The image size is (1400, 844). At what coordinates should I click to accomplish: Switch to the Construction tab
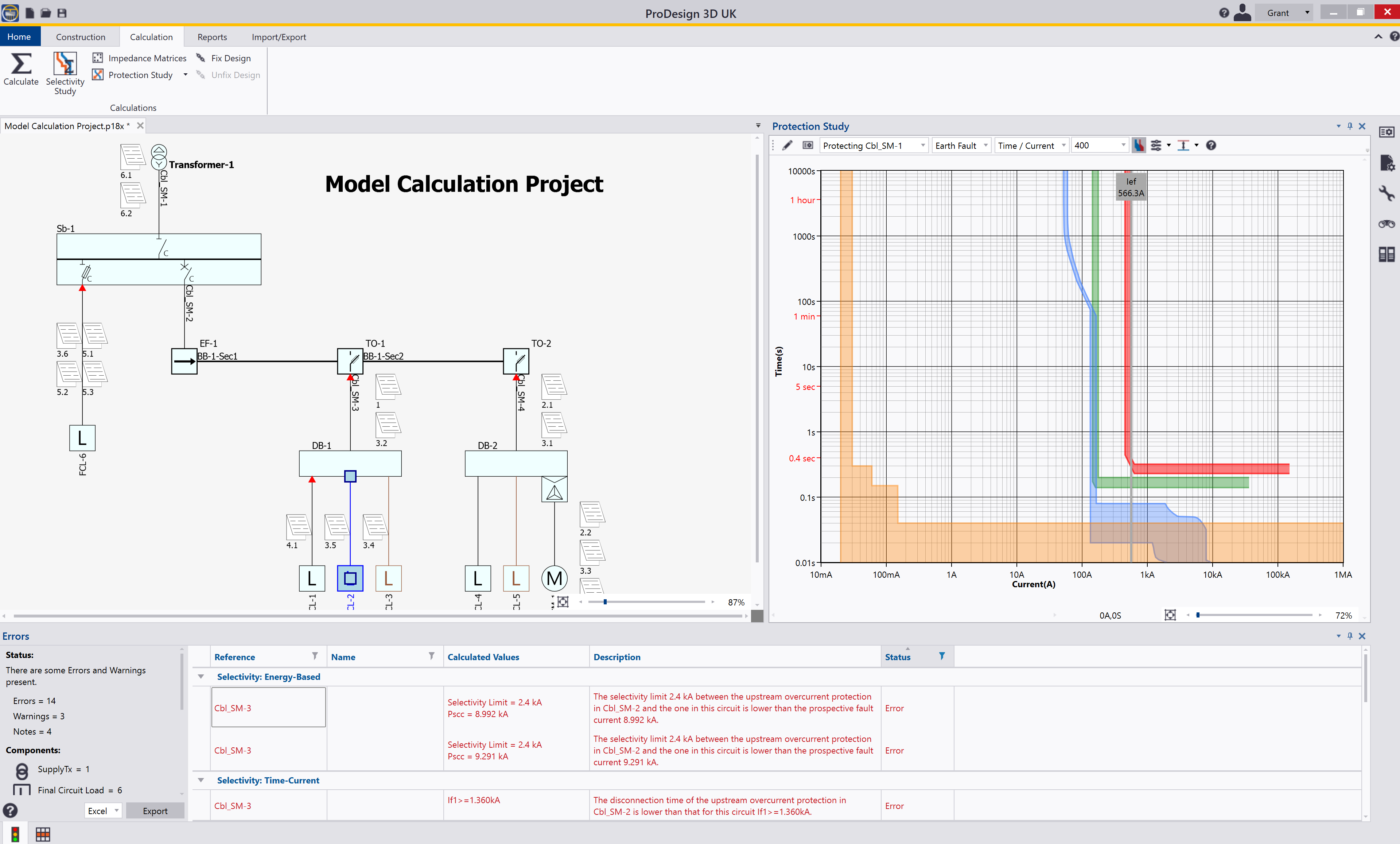(81, 36)
